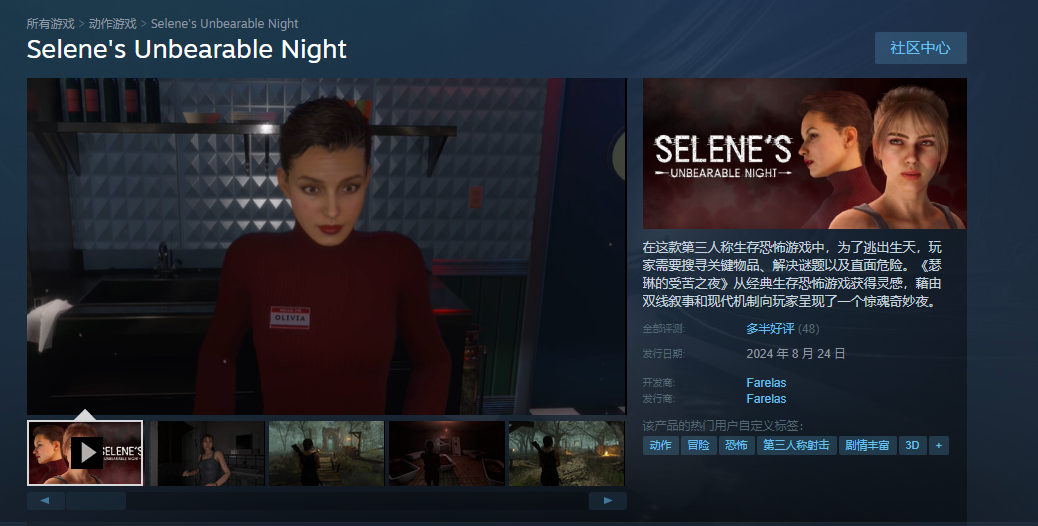Select the graveyard gate screenshot thumbnail
1038x526 pixels.
pyautogui.click(x=326, y=453)
